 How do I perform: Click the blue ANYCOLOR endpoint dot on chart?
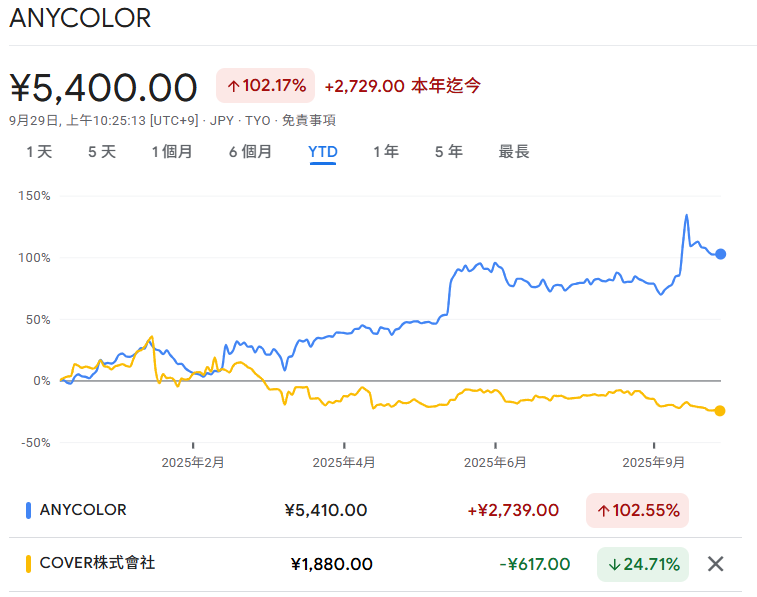720,254
